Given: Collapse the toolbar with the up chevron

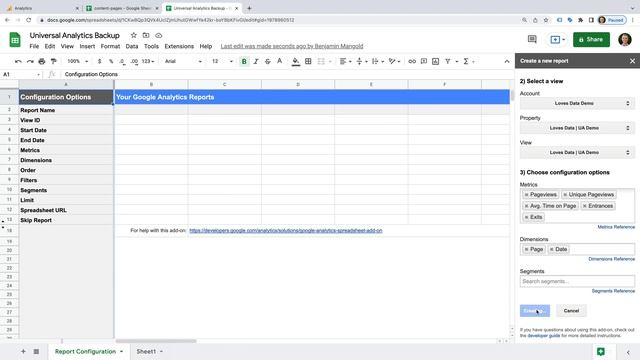Looking at the screenshot, I should pos(507,61).
